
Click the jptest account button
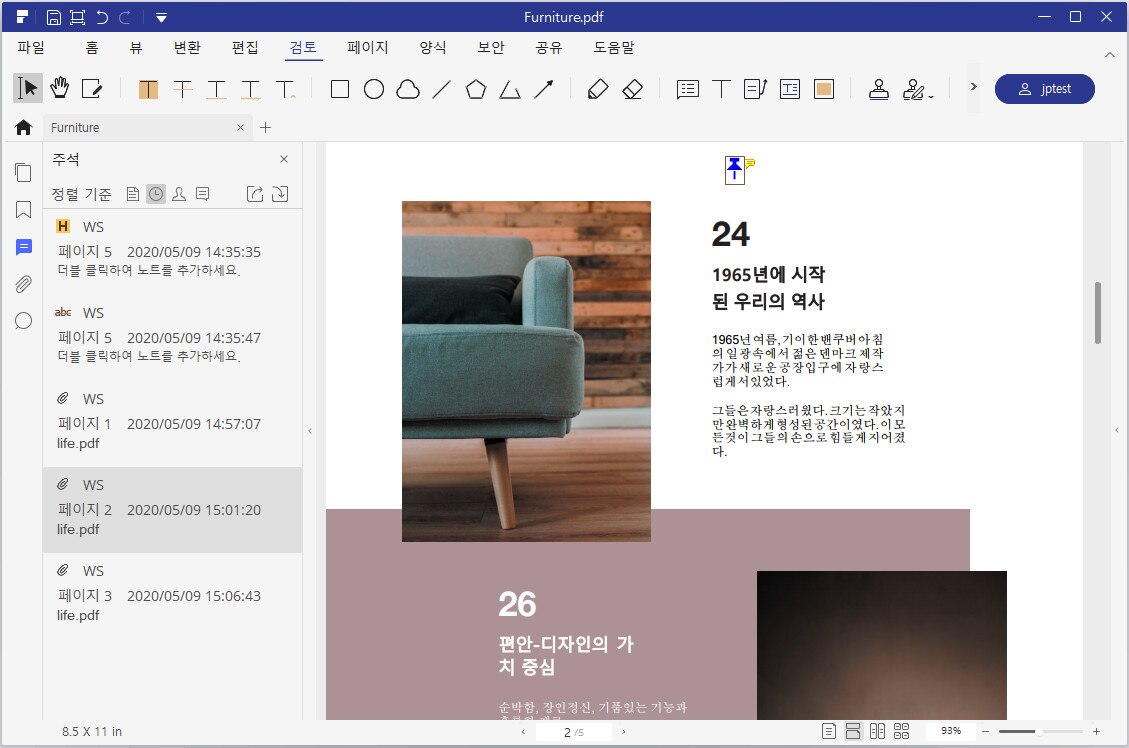1045,89
